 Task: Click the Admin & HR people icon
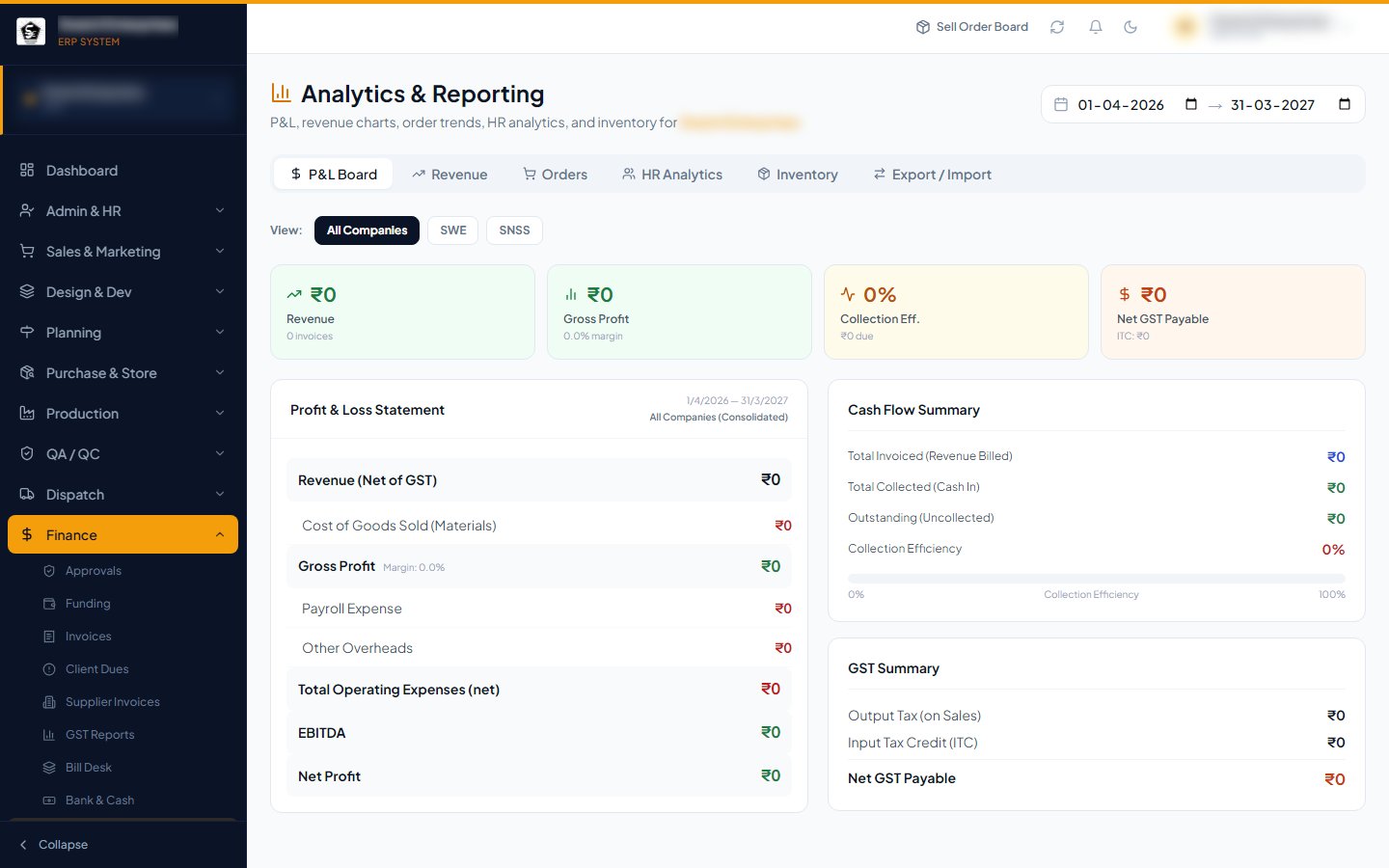point(27,210)
